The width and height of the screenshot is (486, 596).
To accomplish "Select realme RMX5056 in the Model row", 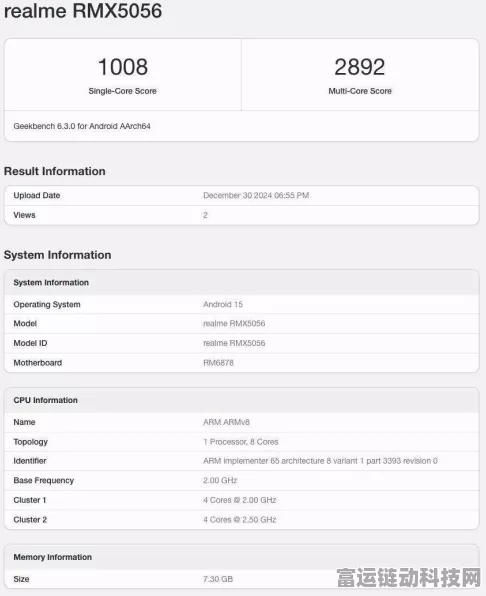I will tap(234, 323).
